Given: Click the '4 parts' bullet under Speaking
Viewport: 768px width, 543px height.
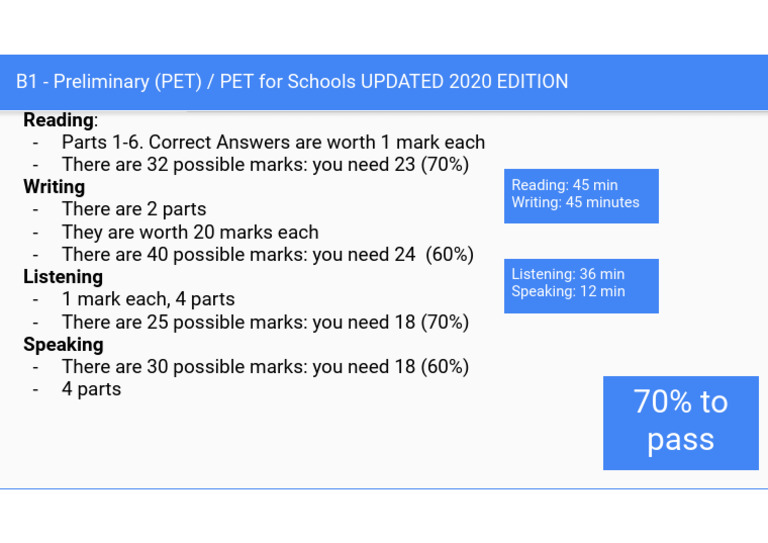Looking at the screenshot, I should (x=91, y=389).
